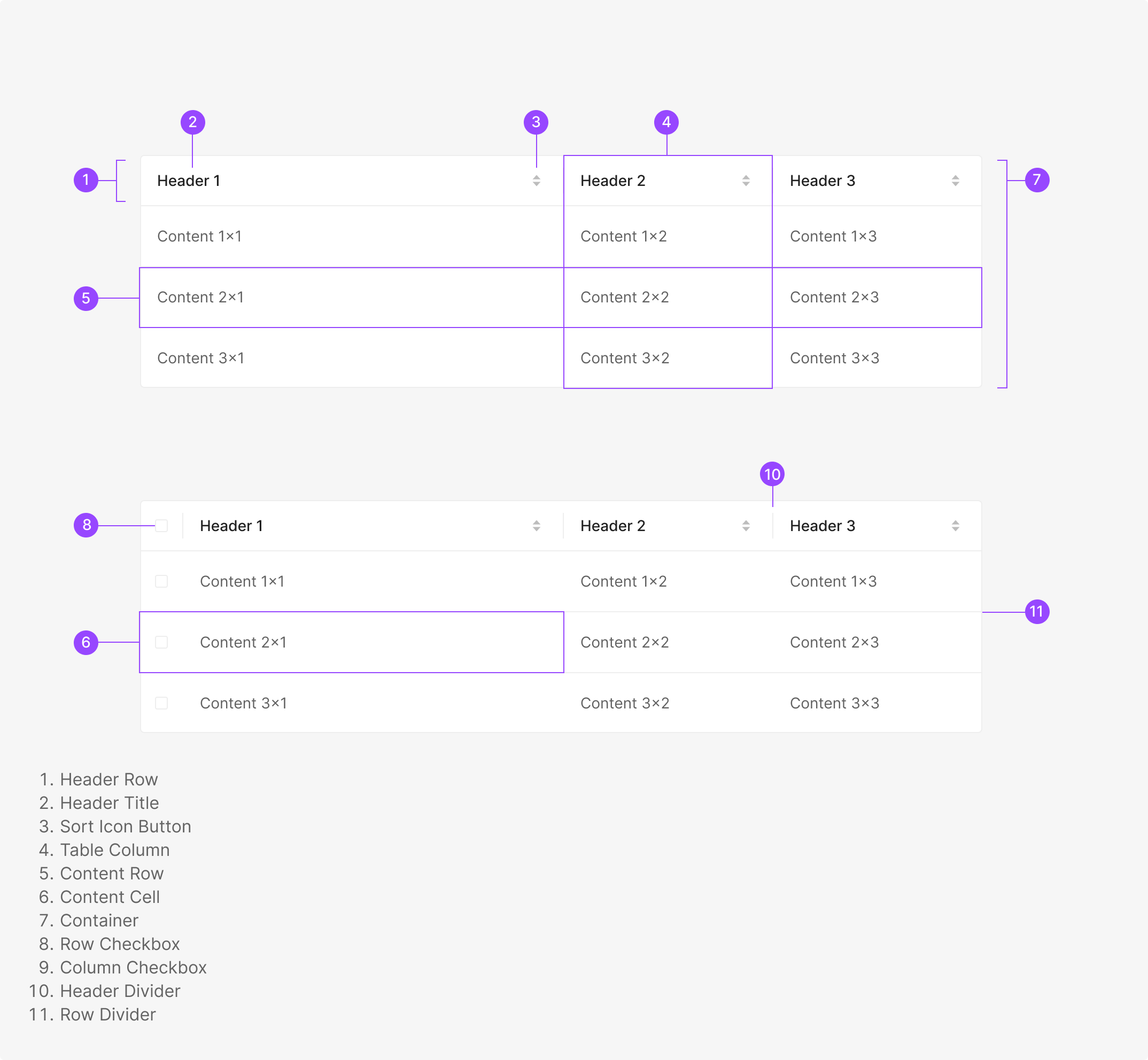
Task: Check the checkbox beside Content 1×1
Action: pos(162,582)
